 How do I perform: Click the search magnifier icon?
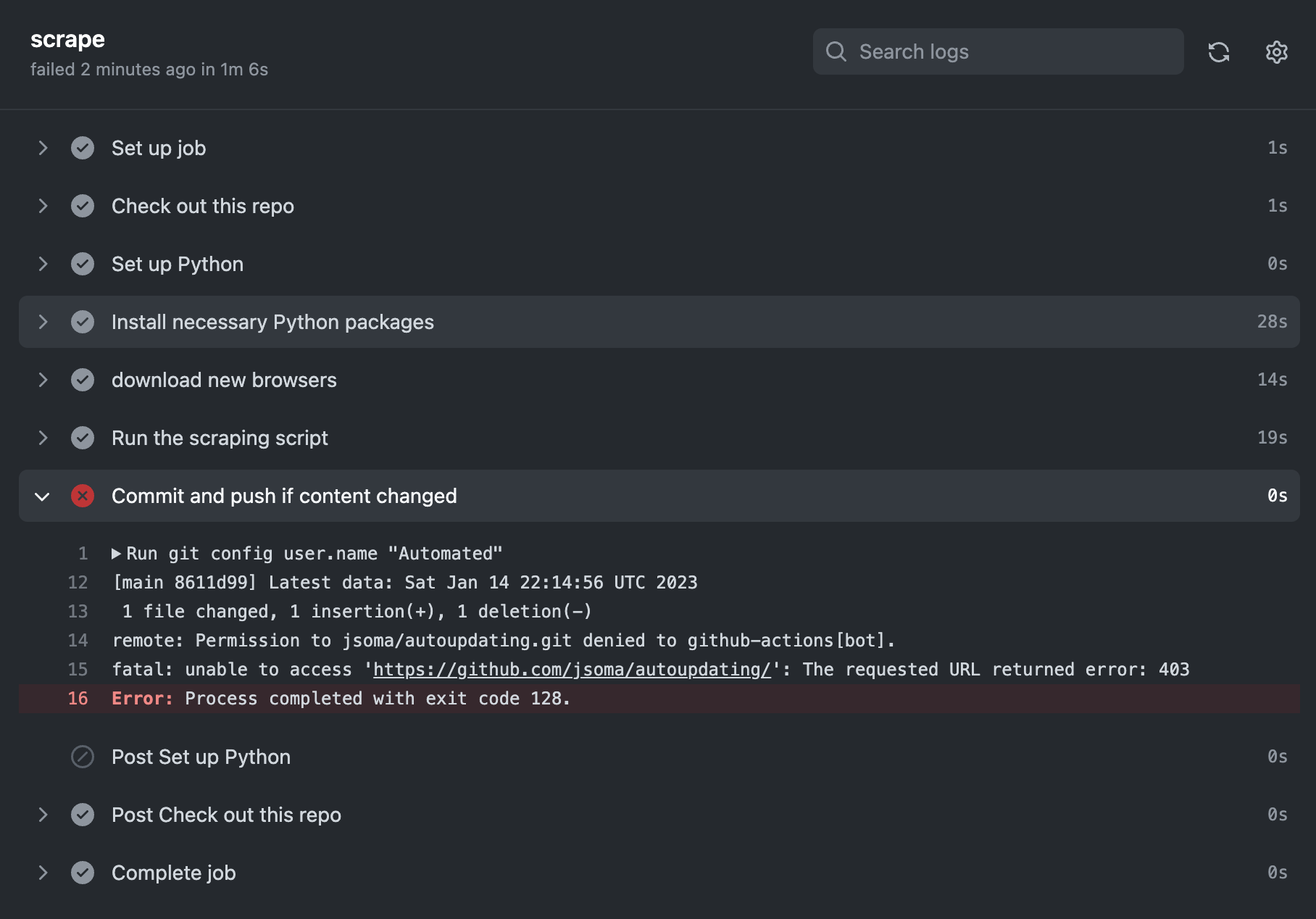pos(836,51)
